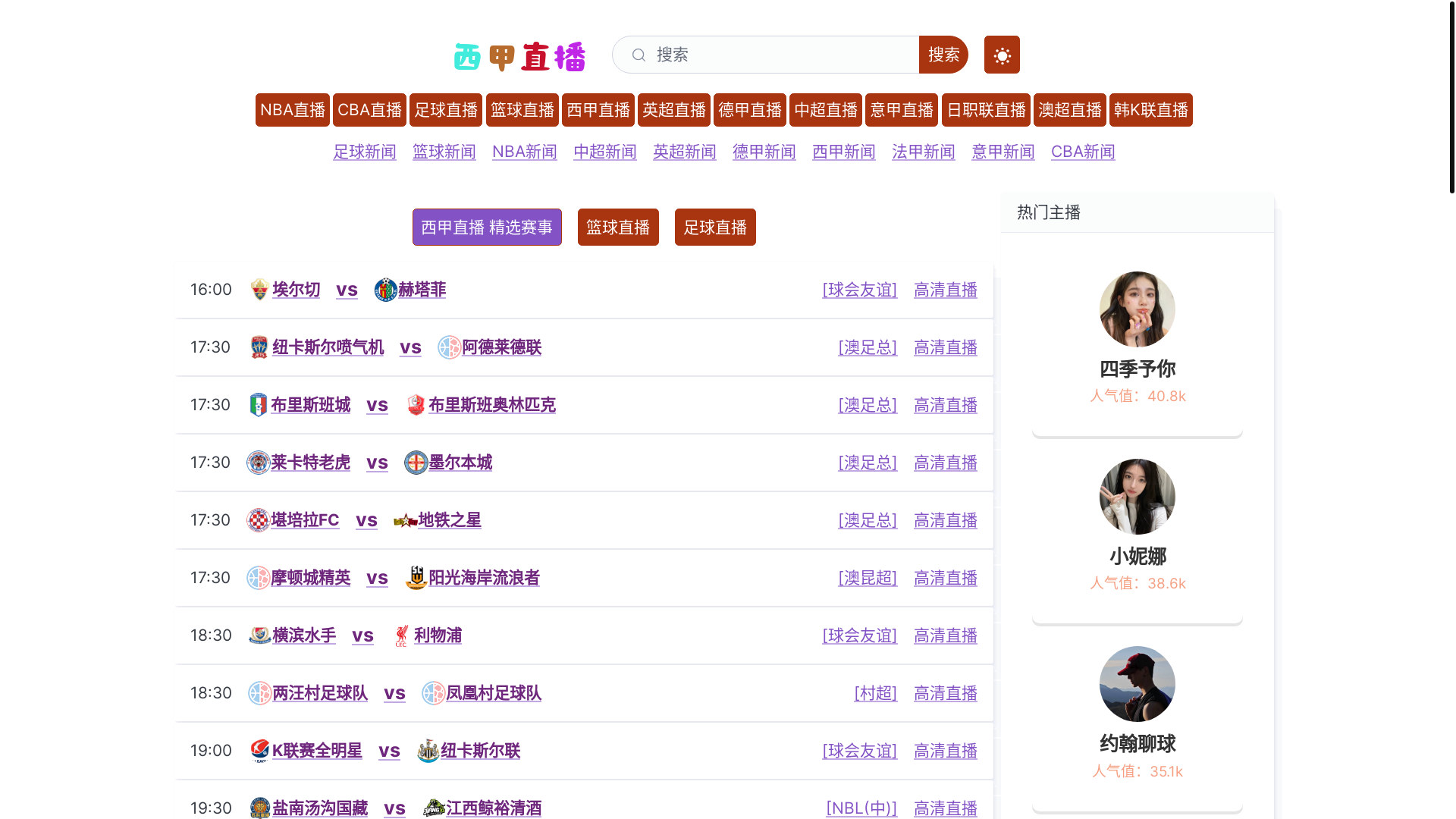
Task: Click the 西甲直播 site logo
Action: (519, 56)
